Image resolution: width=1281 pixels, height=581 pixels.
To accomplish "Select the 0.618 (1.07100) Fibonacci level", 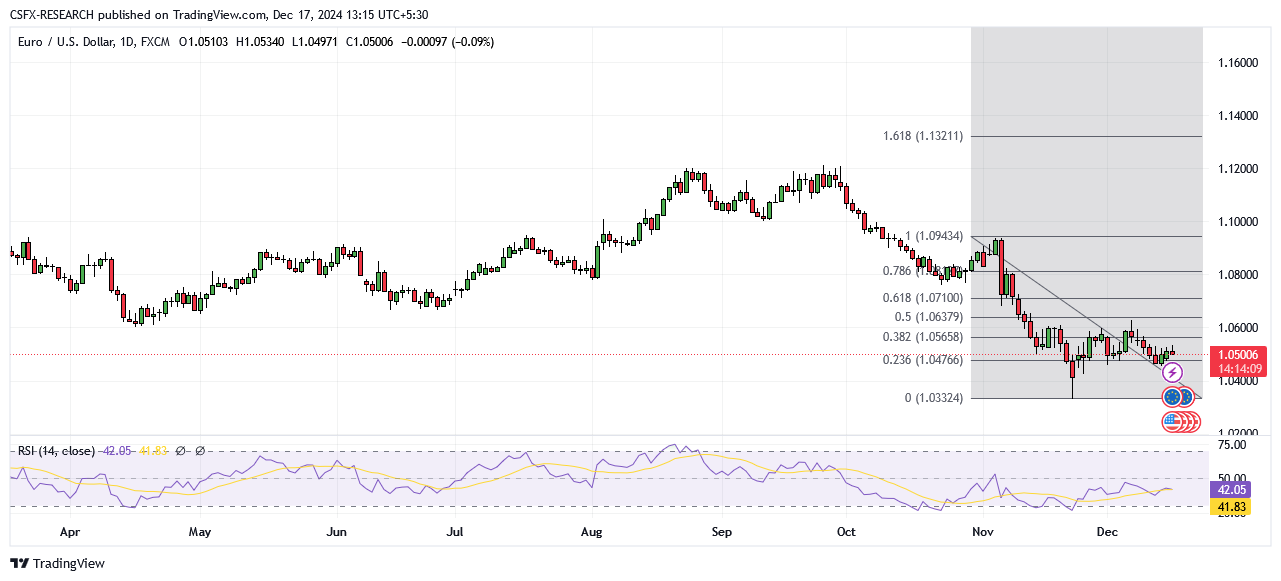I will tap(923, 298).
